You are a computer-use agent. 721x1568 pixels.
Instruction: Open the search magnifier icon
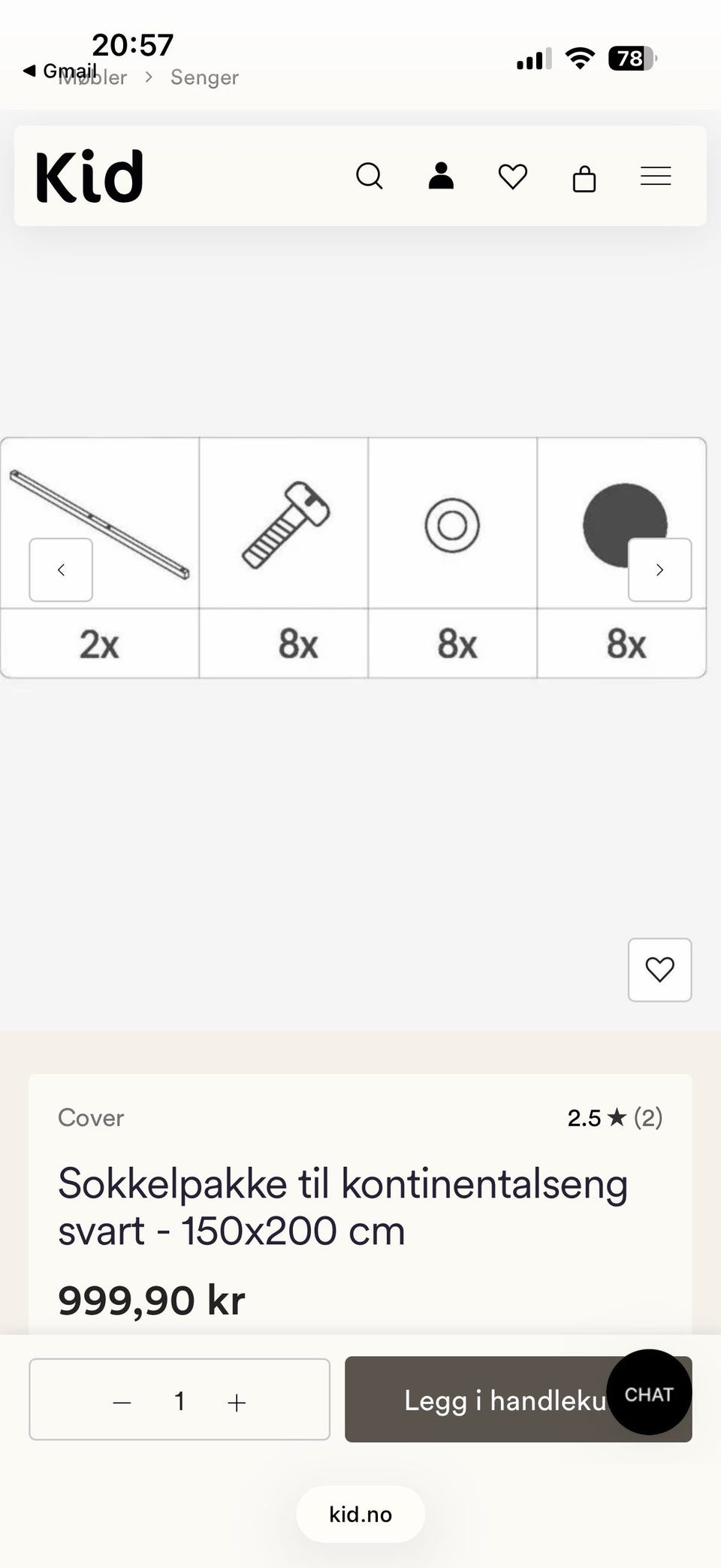369,177
